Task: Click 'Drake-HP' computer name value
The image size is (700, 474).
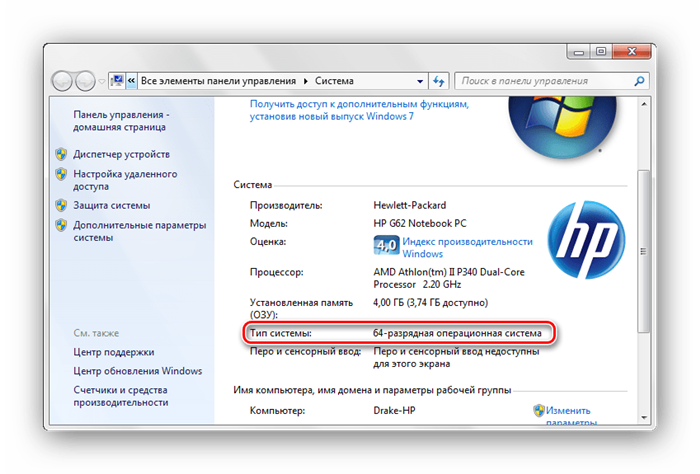Action: (394, 411)
